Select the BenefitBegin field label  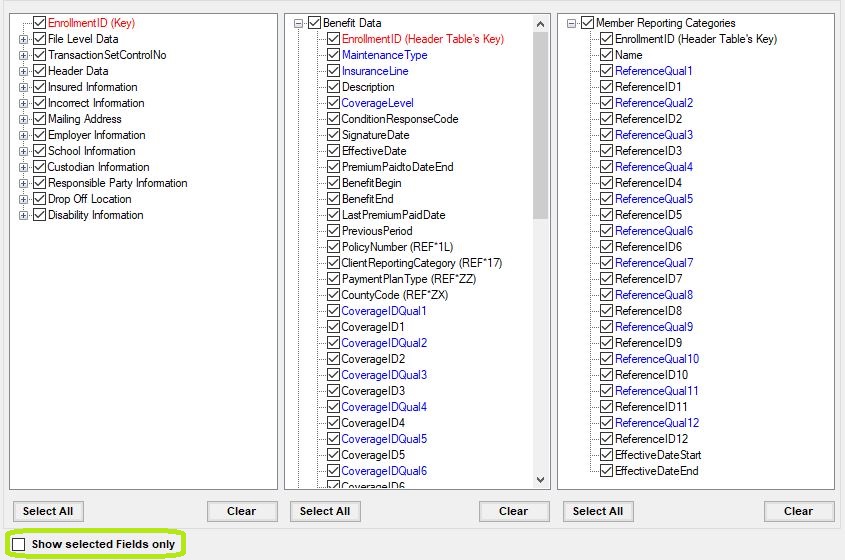(x=371, y=183)
